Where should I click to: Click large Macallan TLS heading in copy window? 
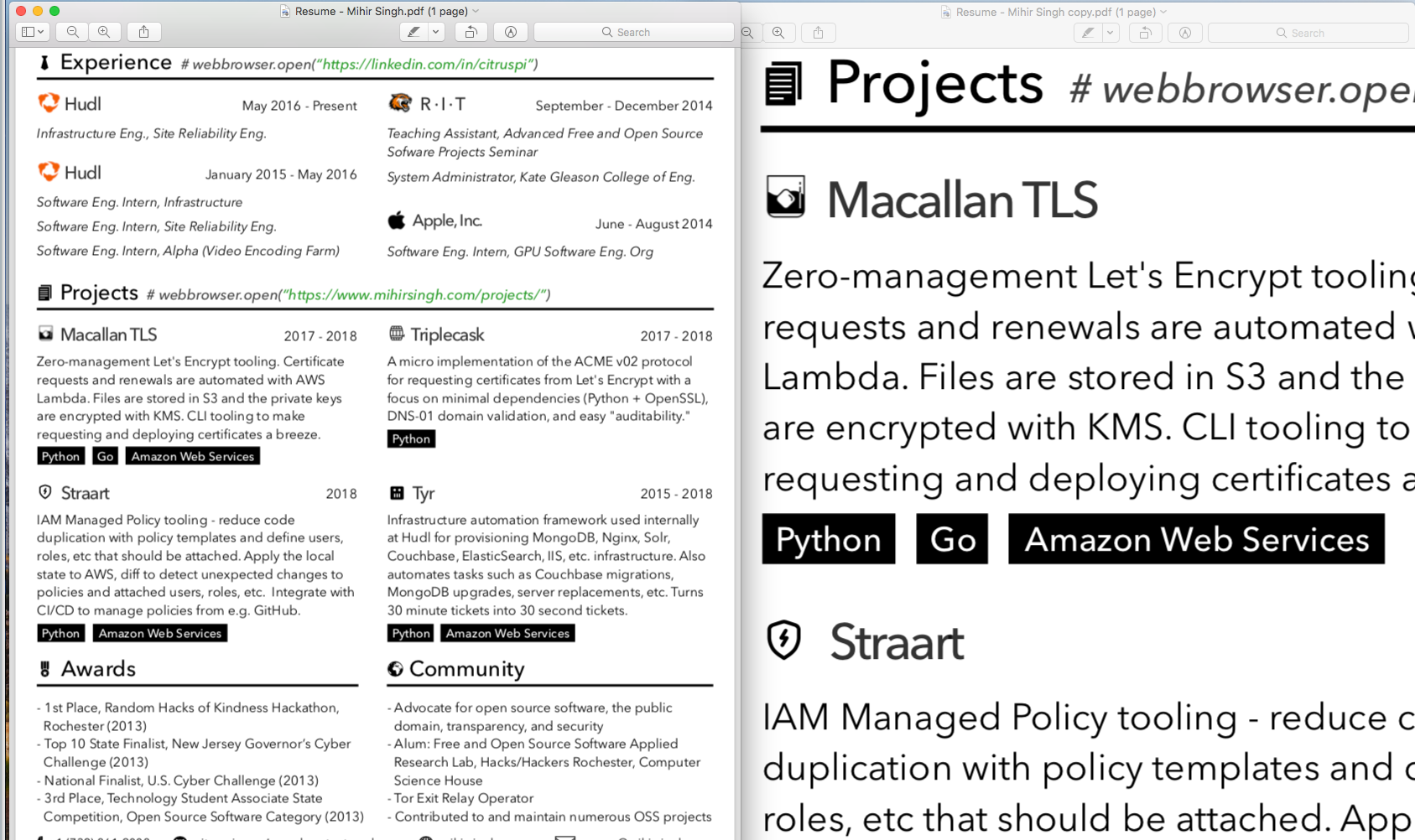962,200
